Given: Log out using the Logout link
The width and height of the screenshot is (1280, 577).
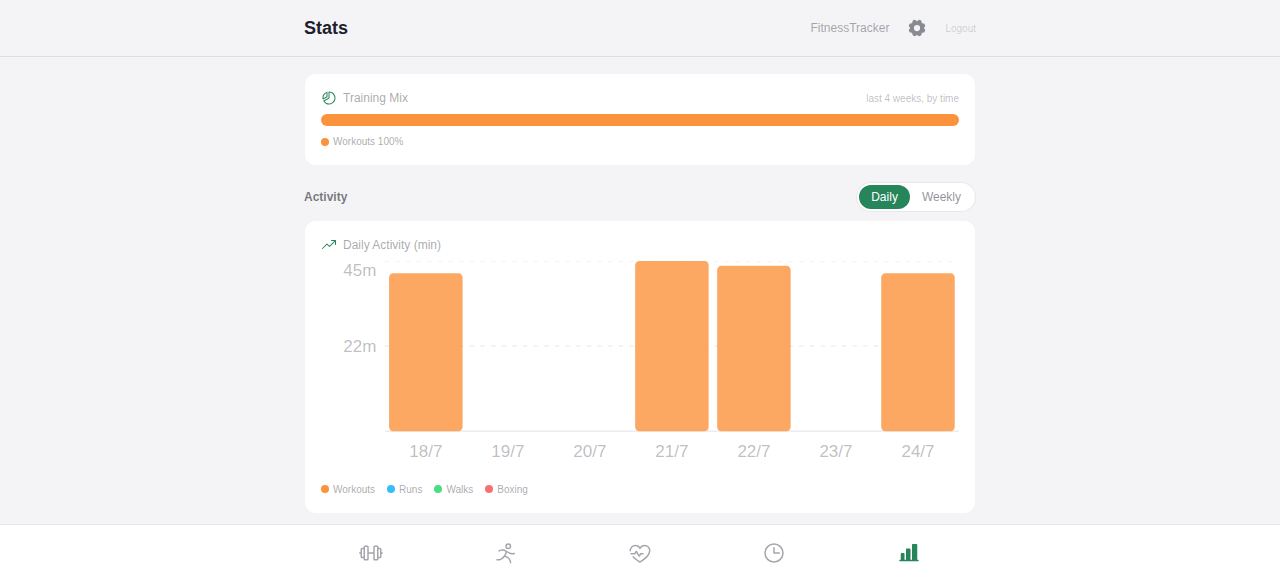Looking at the screenshot, I should pyautogui.click(x=961, y=29).
